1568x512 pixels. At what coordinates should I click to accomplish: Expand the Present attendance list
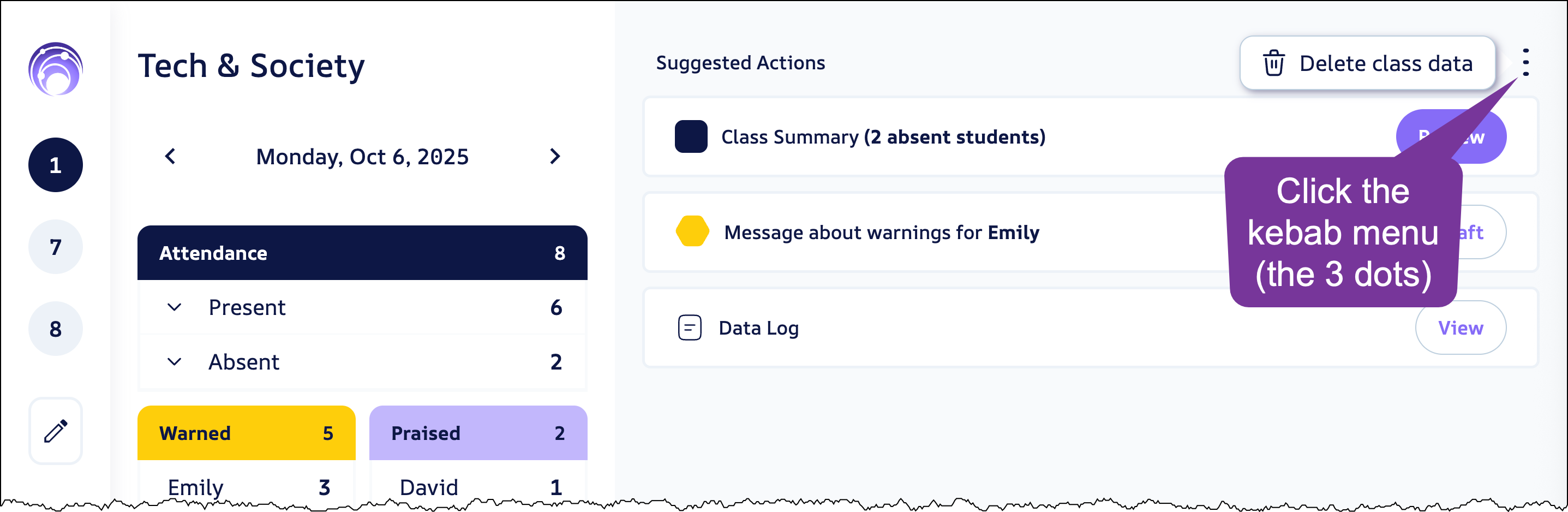click(x=174, y=307)
